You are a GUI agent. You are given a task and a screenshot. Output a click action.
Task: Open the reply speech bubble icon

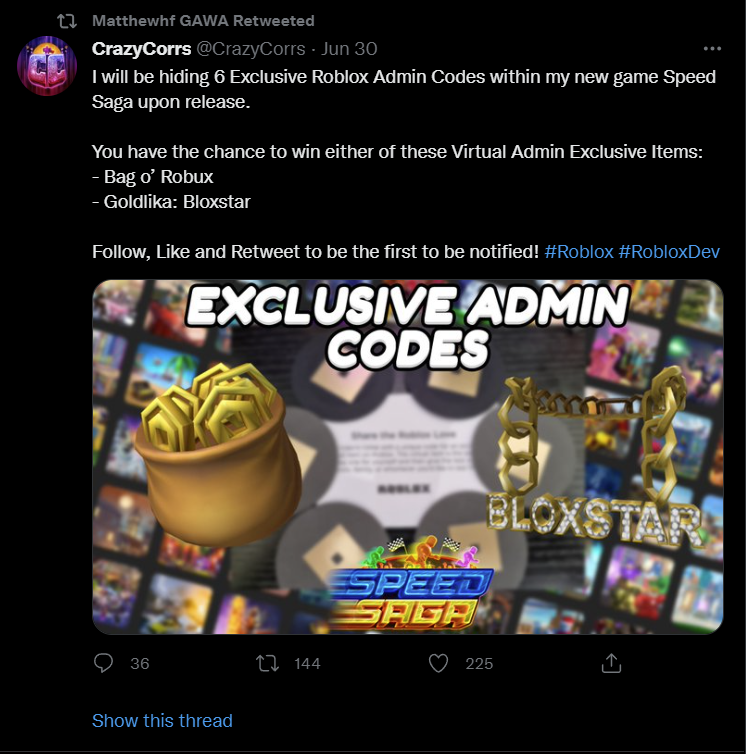tap(103, 663)
